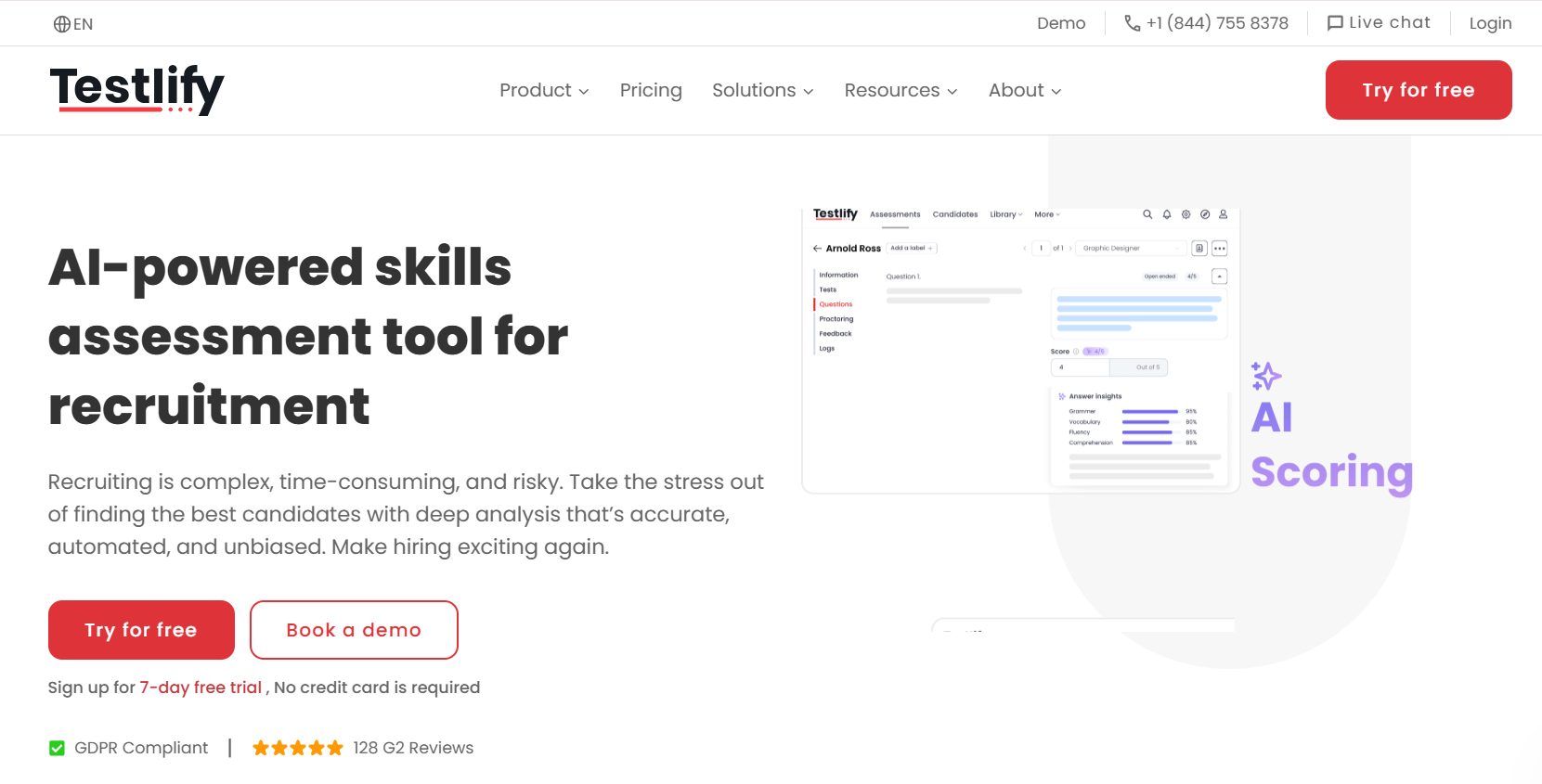The height and width of the screenshot is (784, 1542).
Task: Click the Answer insights sparkle icon
Action: pos(1062,396)
